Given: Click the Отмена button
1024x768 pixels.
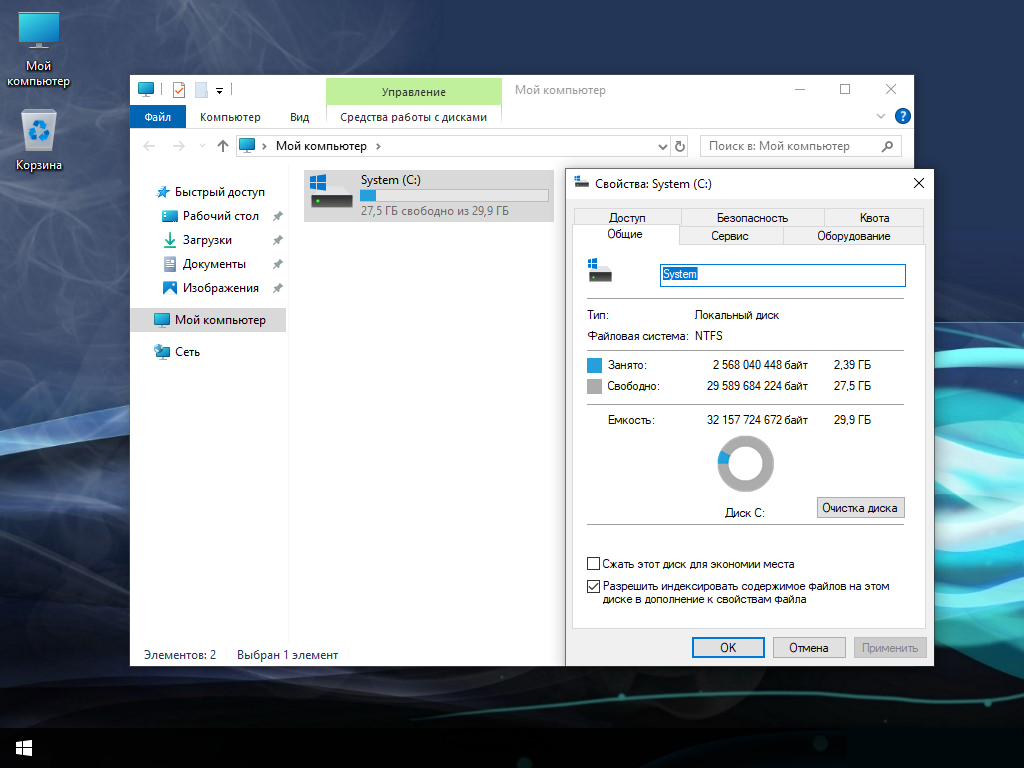Looking at the screenshot, I should point(808,647).
